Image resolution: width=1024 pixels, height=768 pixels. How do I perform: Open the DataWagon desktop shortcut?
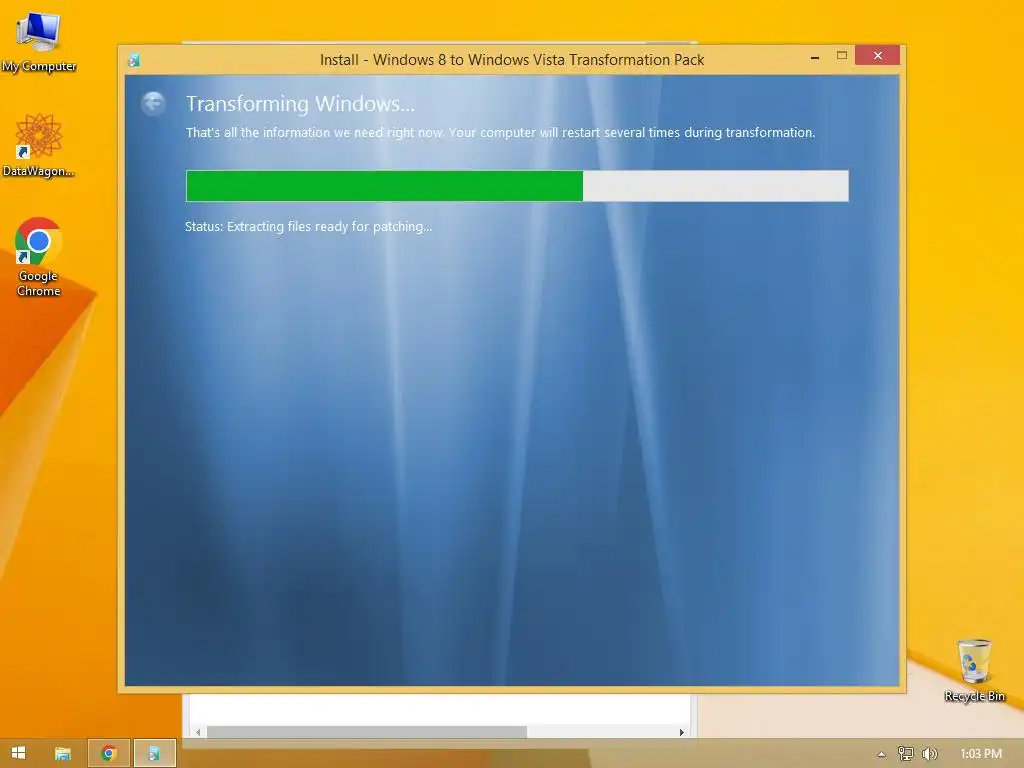[x=39, y=145]
